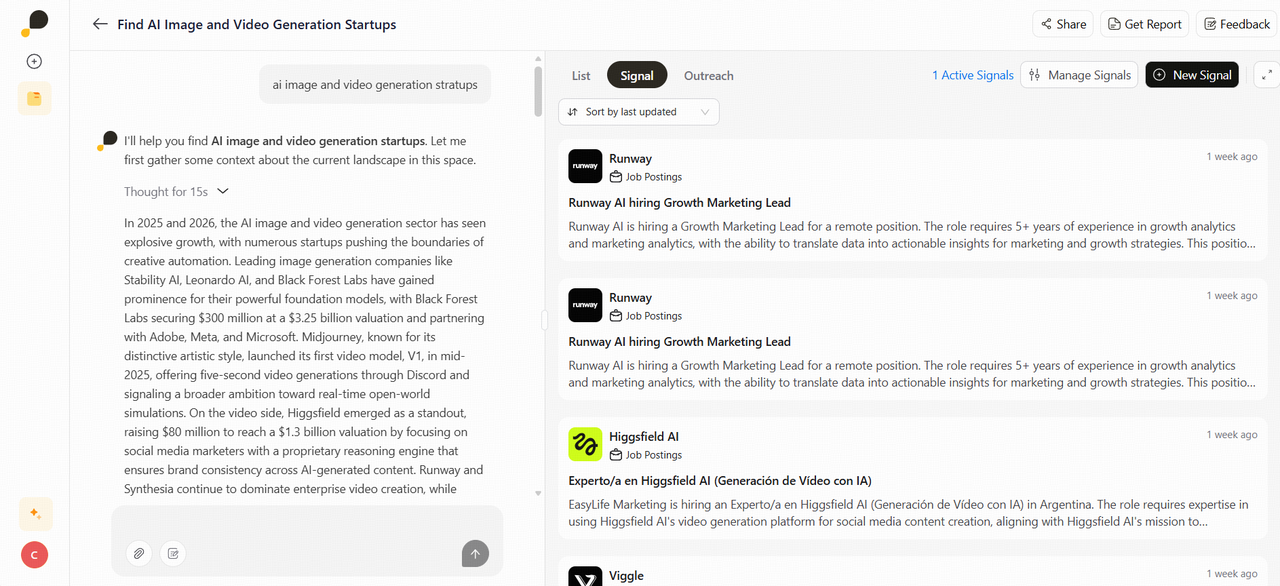
Task: Click the paperclip attach file icon
Action: pos(139,553)
